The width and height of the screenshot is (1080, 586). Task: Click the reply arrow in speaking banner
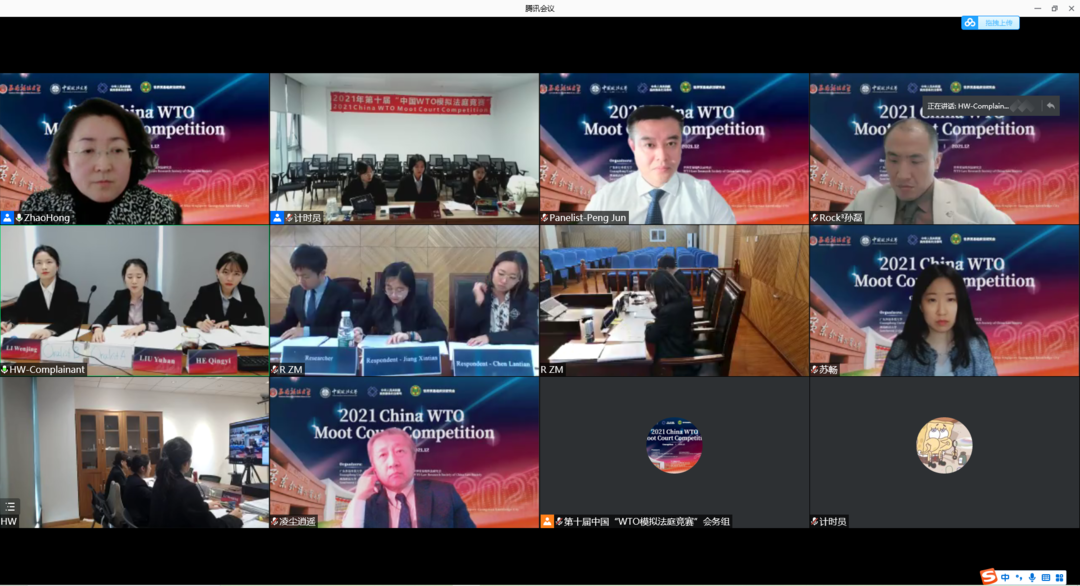(1050, 106)
